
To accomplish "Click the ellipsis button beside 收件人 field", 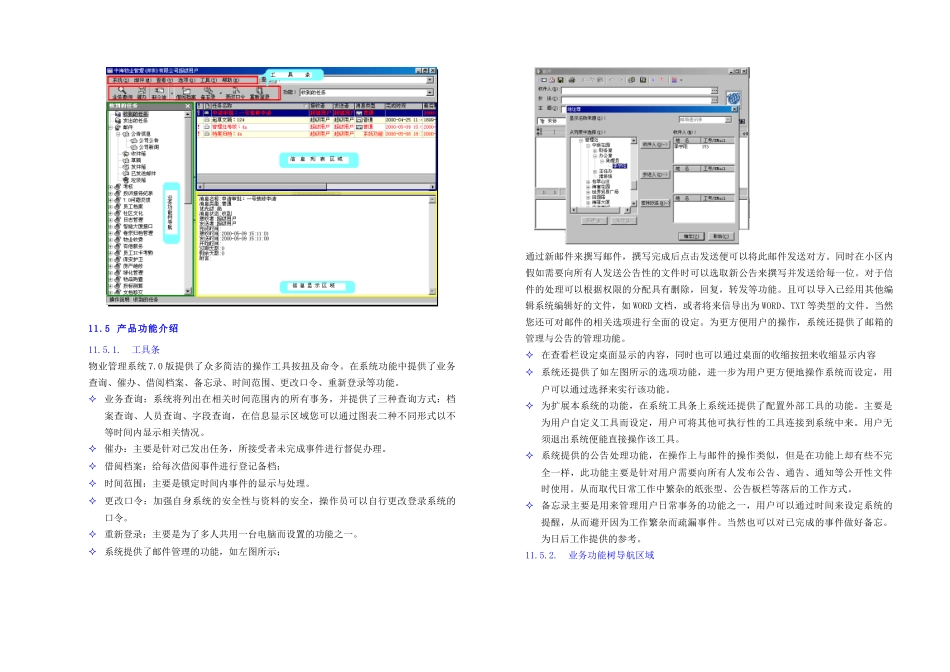I will click(714, 90).
